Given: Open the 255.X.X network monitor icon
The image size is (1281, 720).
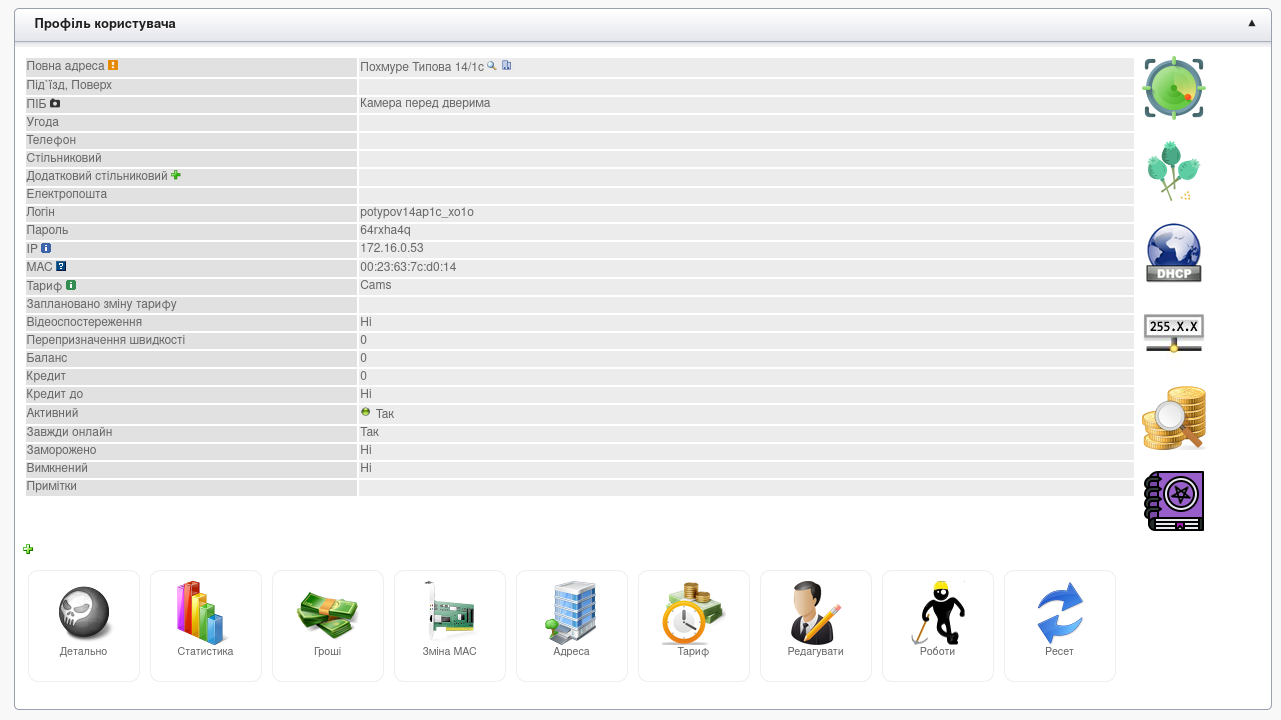Looking at the screenshot, I should coord(1173,332).
